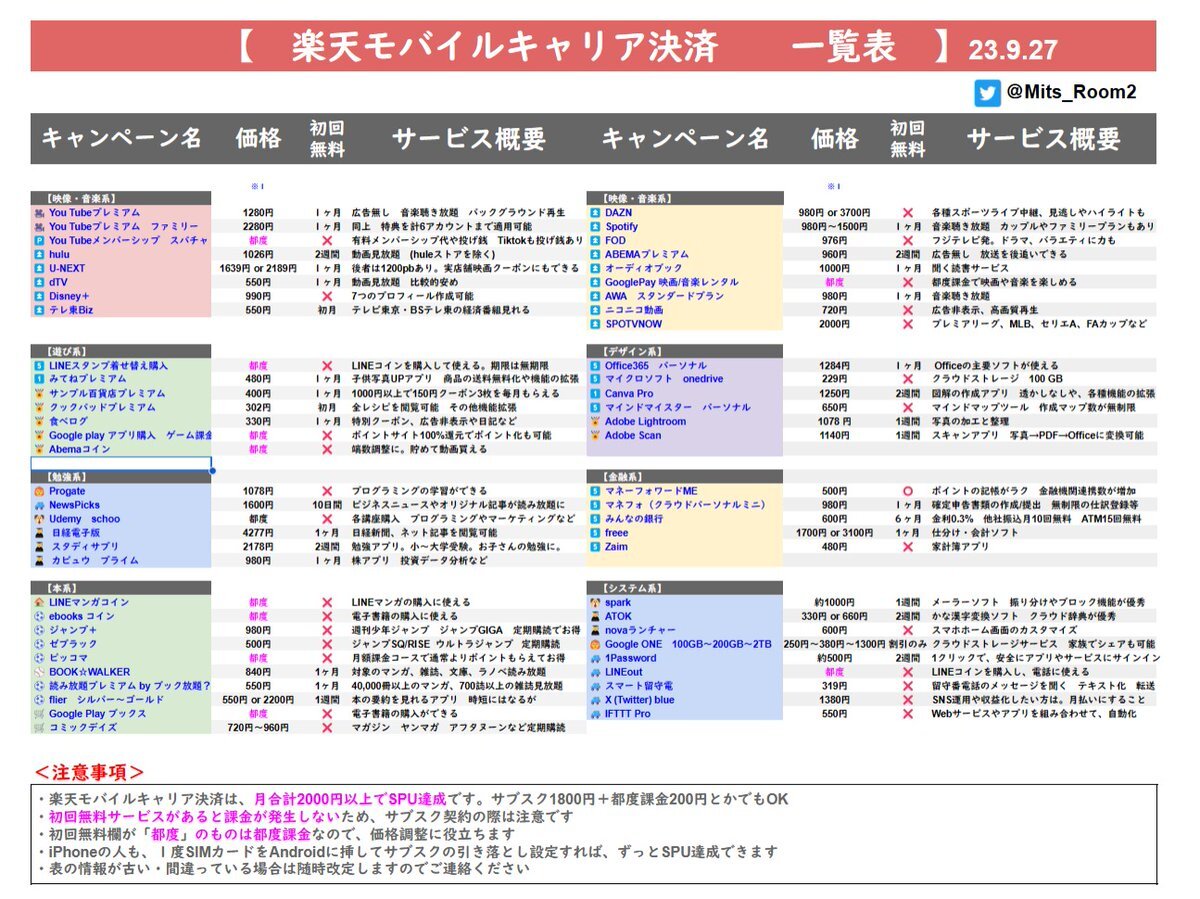Click the icon beside DAZN

click(x=594, y=213)
